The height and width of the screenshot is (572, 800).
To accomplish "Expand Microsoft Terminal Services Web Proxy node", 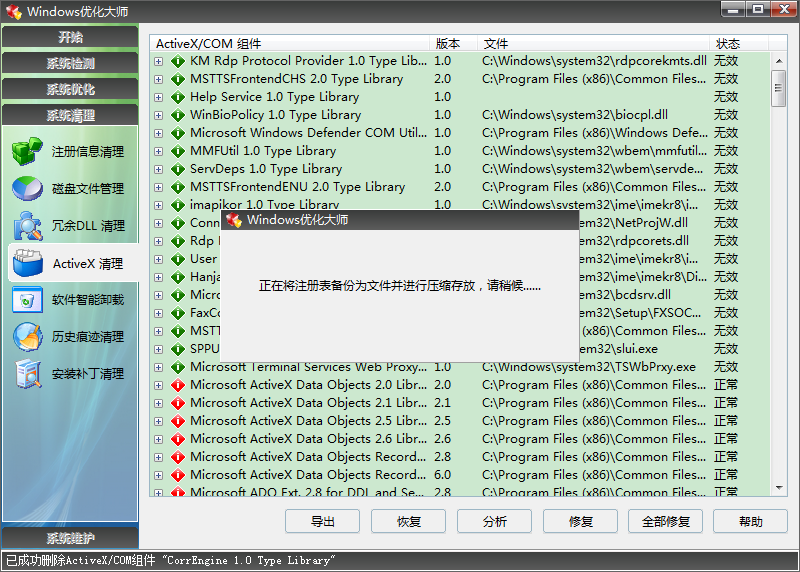I will pos(159,367).
